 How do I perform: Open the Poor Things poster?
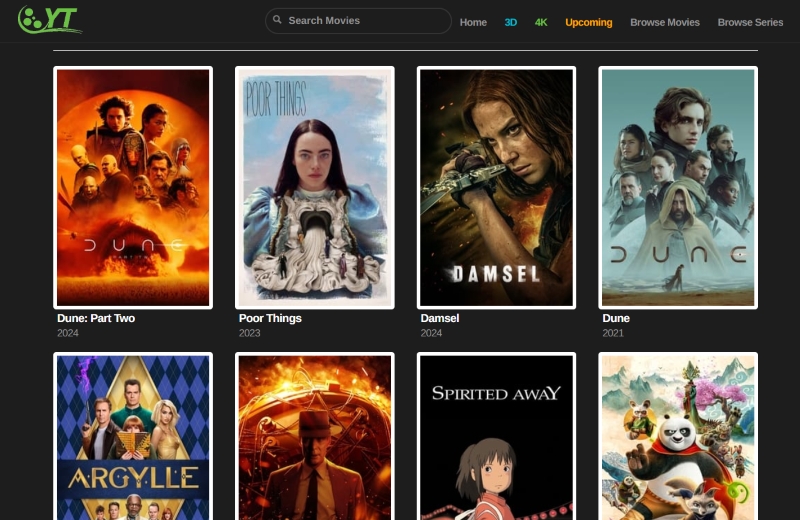pyautogui.click(x=315, y=188)
